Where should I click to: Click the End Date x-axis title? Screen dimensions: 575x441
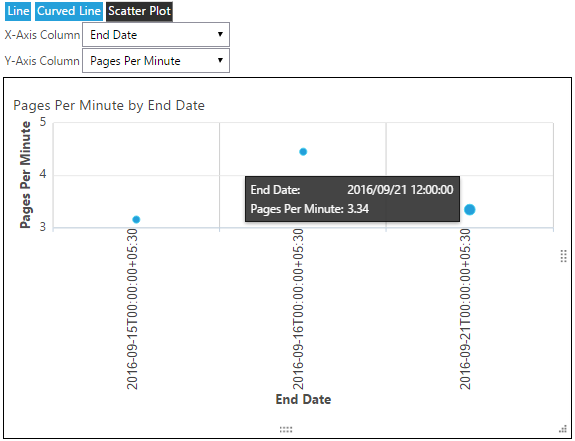(x=303, y=399)
